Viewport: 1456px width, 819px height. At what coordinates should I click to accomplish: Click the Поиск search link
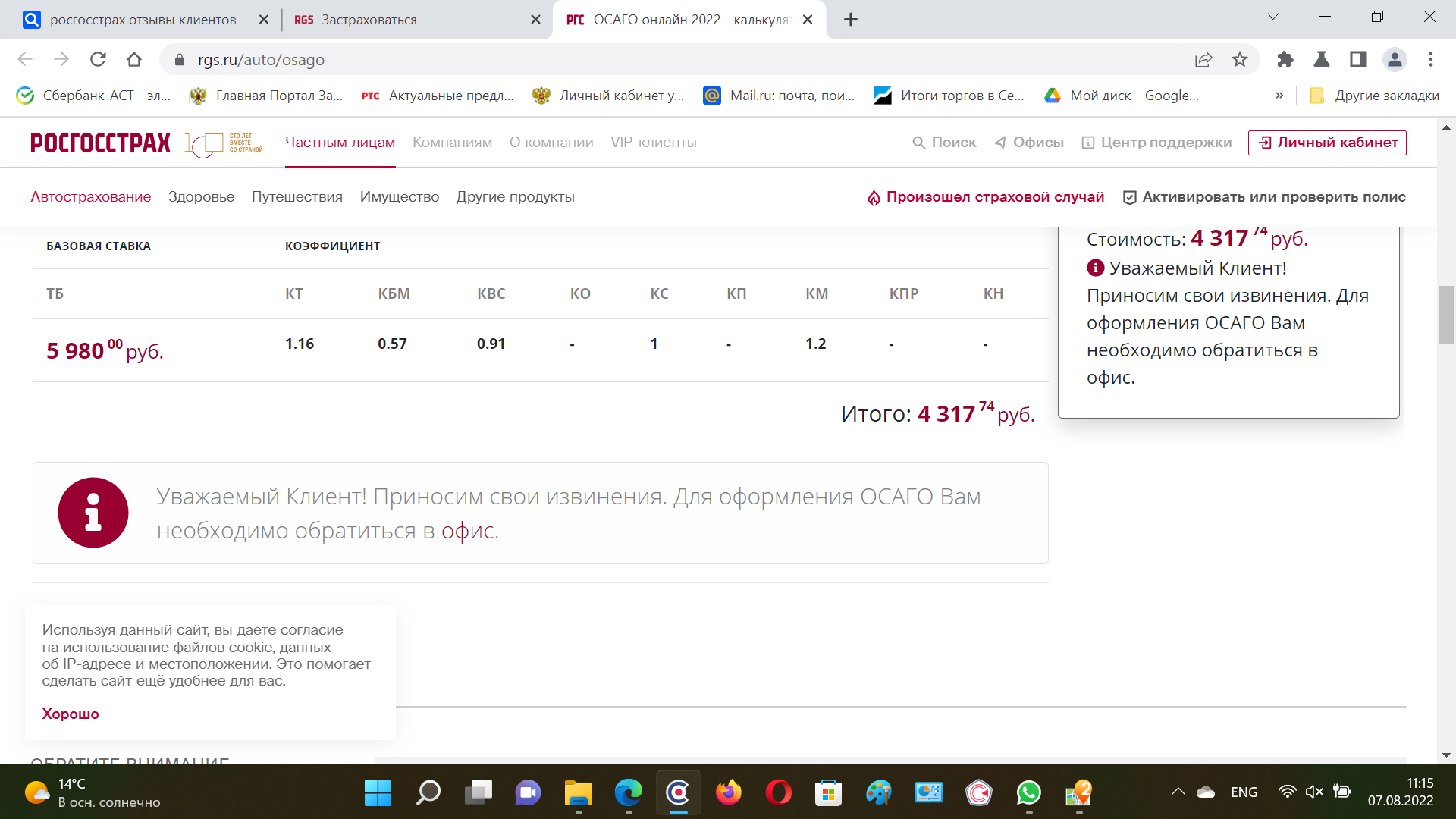tap(944, 143)
